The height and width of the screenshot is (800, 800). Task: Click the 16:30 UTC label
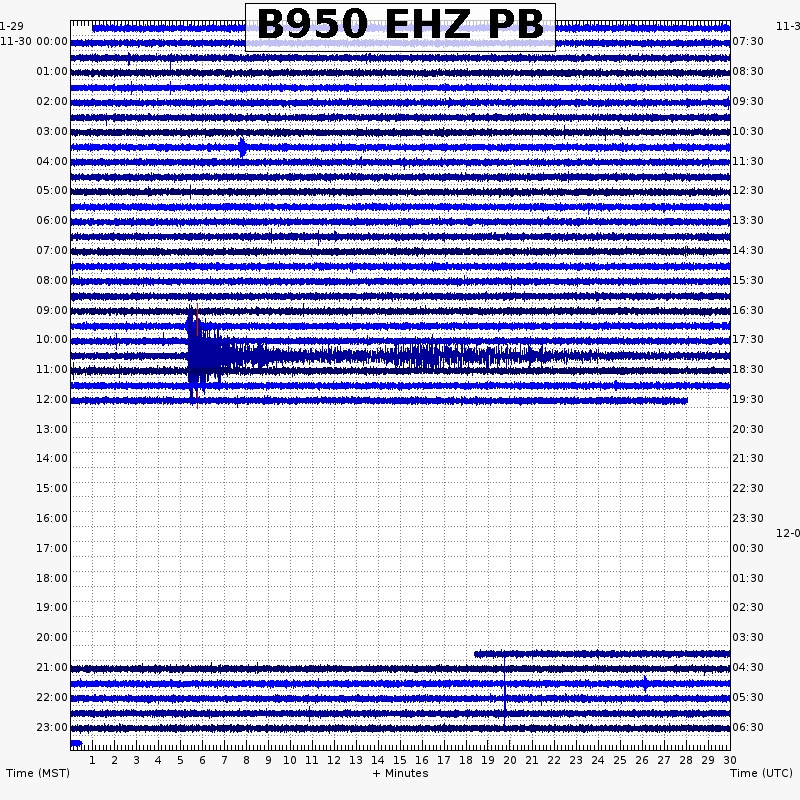click(x=748, y=310)
